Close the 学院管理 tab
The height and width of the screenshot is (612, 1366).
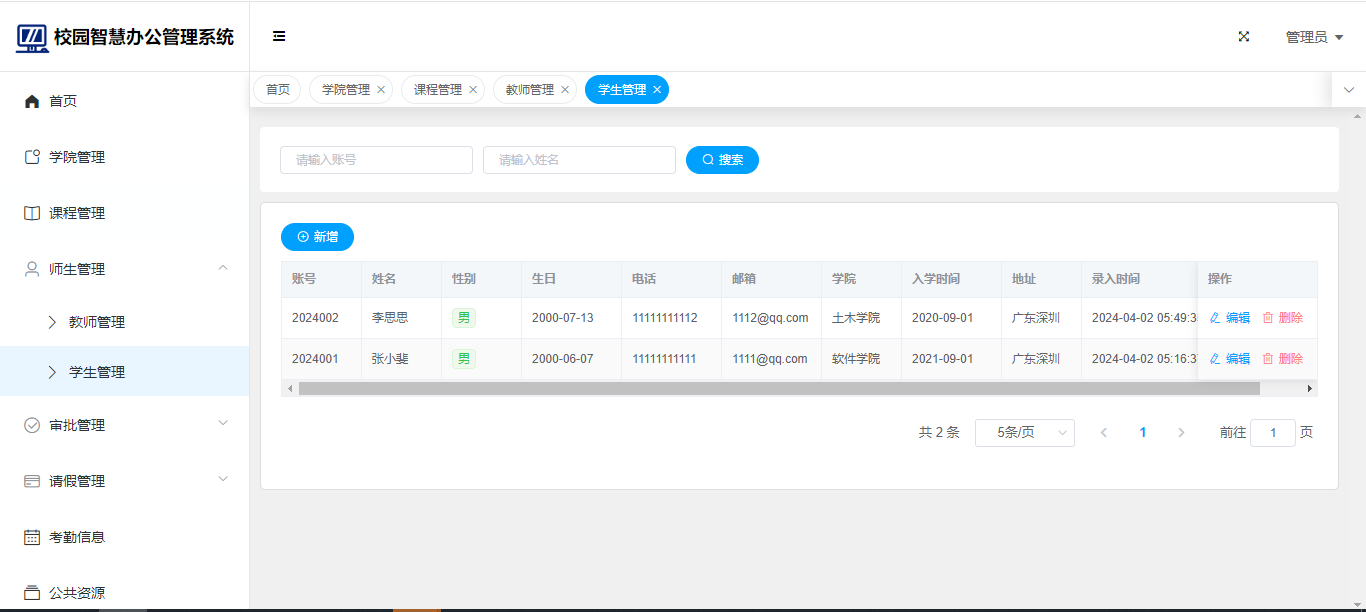coord(381,90)
